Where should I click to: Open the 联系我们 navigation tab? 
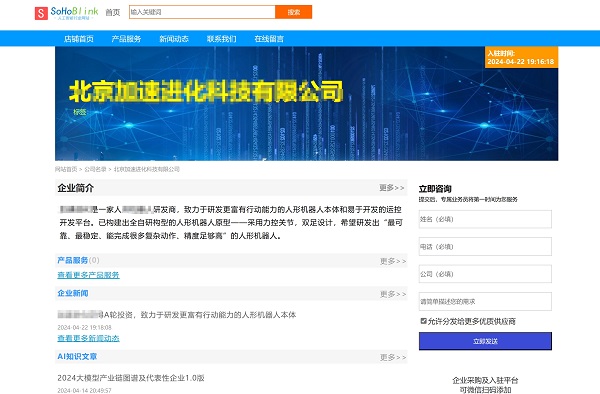pos(222,39)
